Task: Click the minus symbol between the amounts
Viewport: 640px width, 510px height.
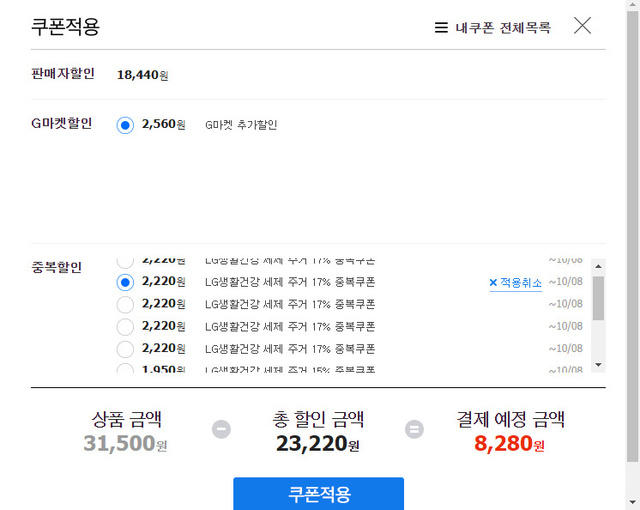Action: (221, 429)
